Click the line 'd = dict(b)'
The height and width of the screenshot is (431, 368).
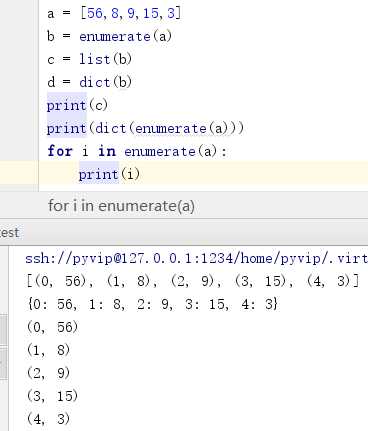pos(90,82)
